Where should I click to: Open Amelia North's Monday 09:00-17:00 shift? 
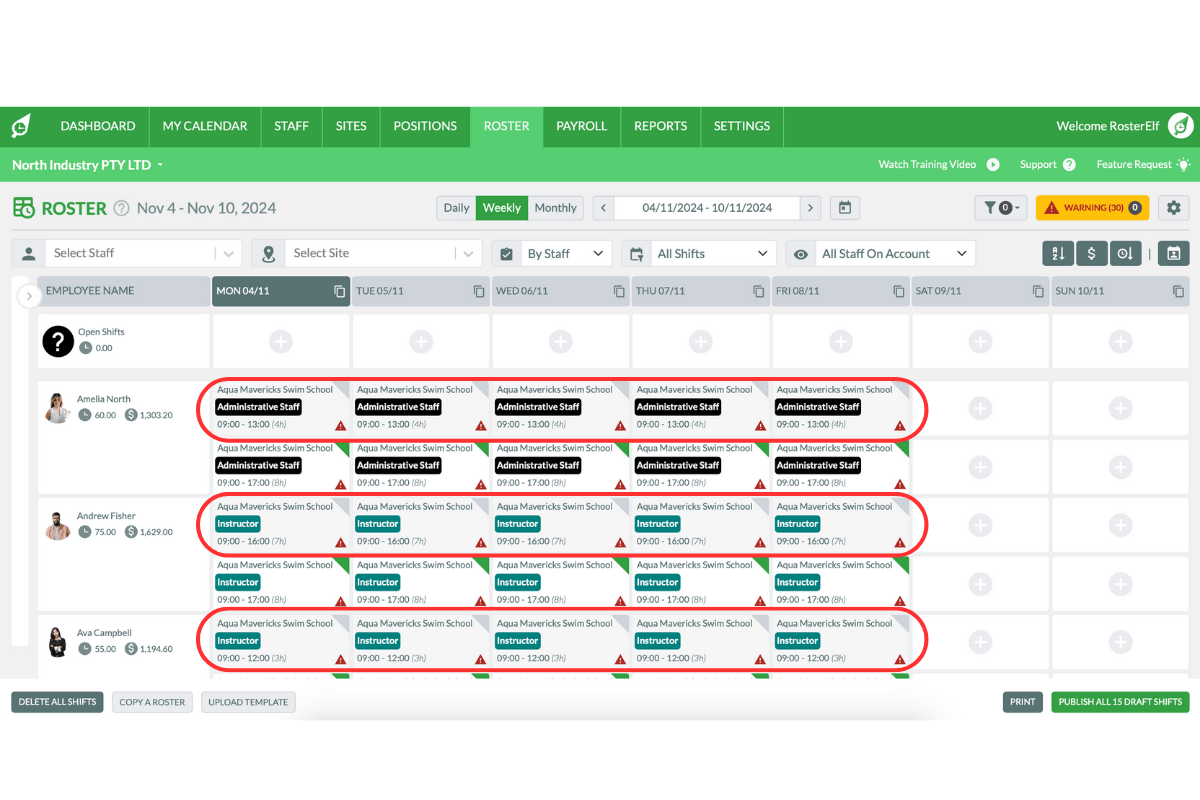tap(281, 466)
